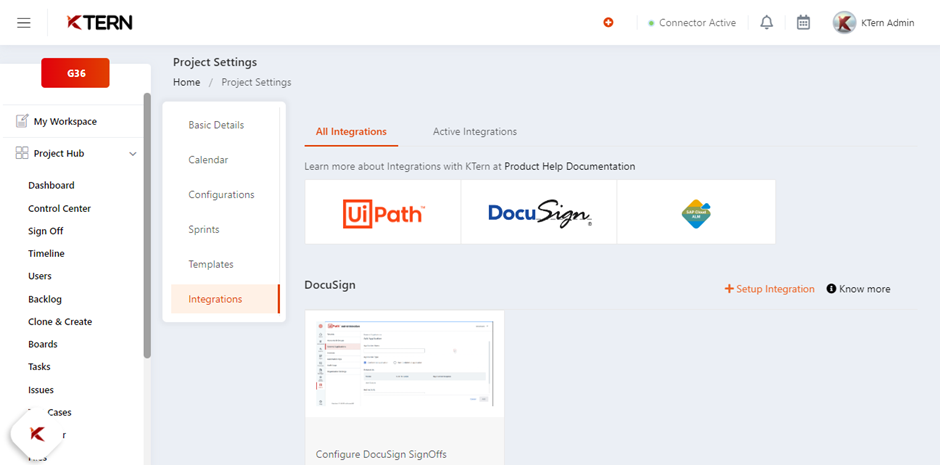The width and height of the screenshot is (940, 465).
Task: Go to Home breadcrumb
Action: tap(186, 82)
